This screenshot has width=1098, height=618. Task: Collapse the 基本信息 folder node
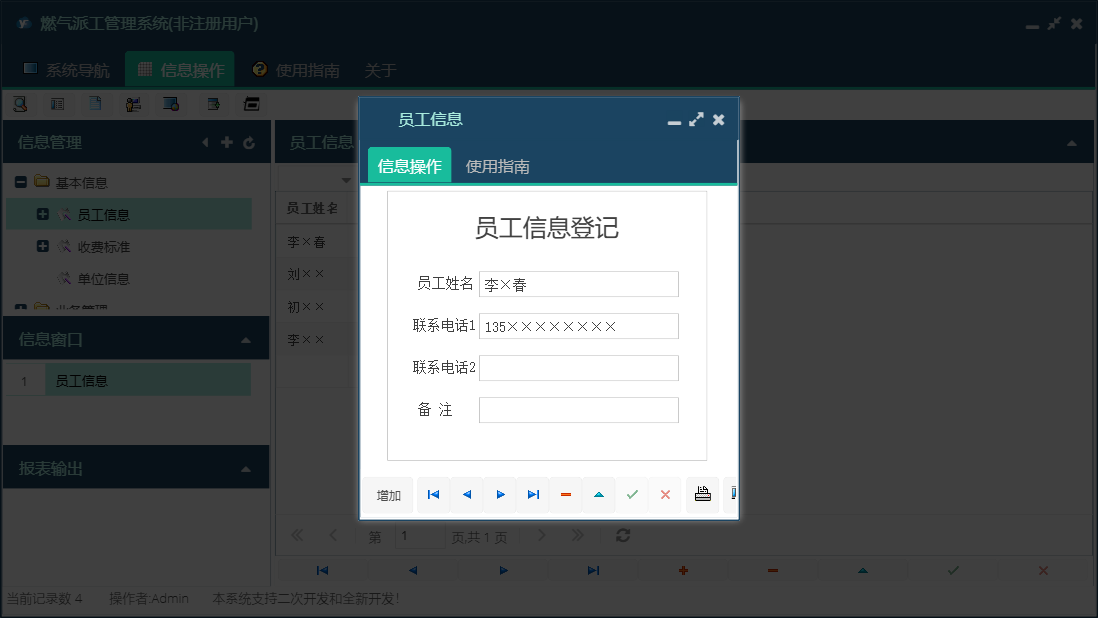[22, 182]
